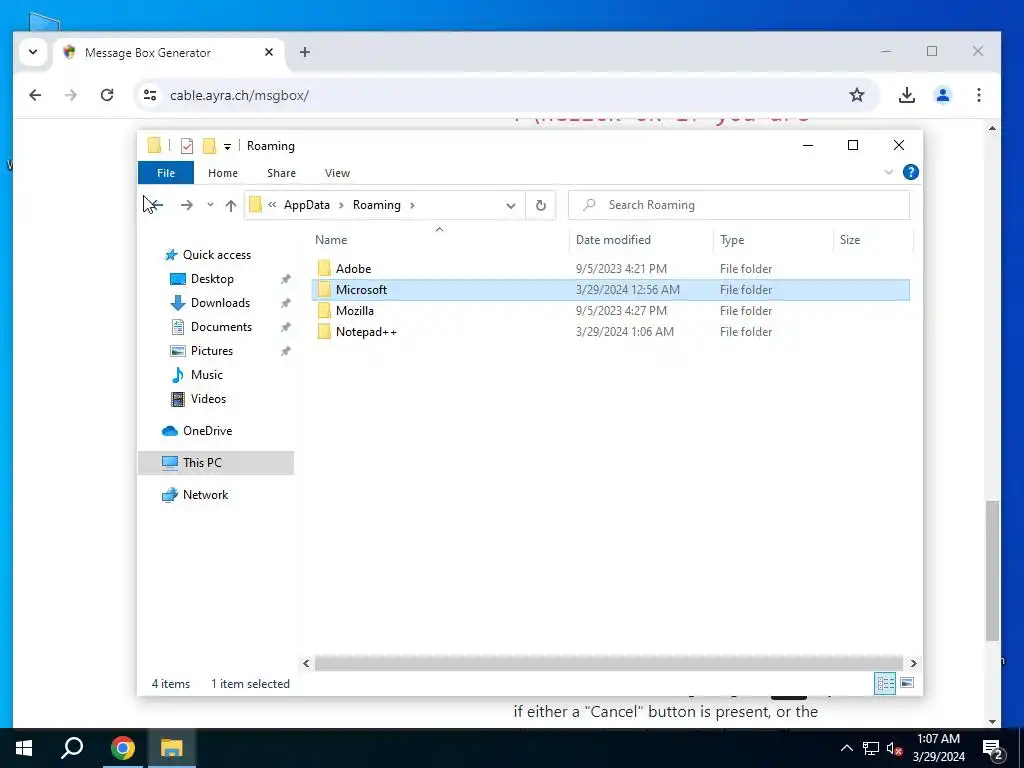The width and height of the screenshot is (1024, 768).
Task: Sort by Type column header
Action: (x=731, y=240)
